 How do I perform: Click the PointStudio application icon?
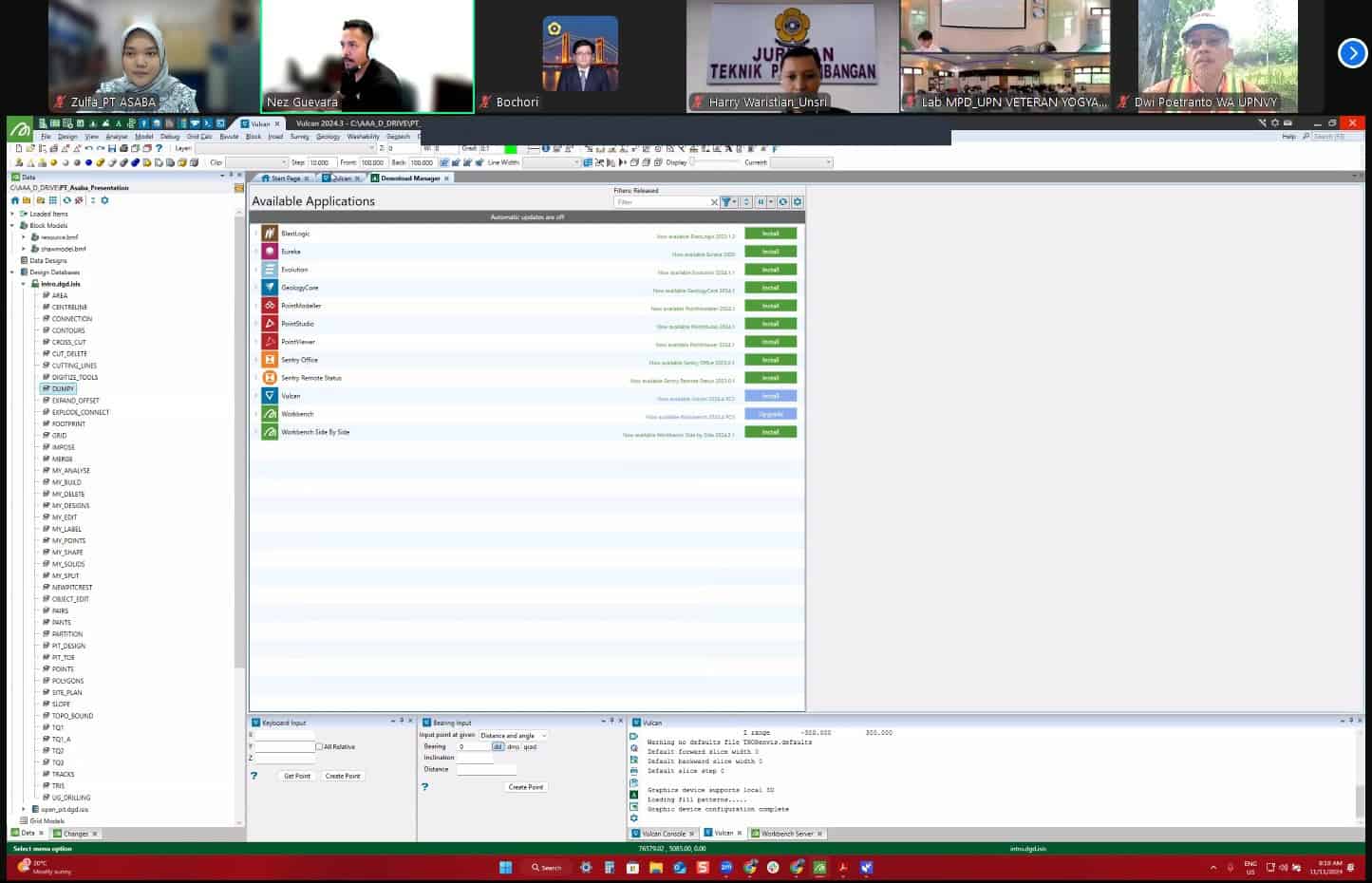click(x=271, y=324)
